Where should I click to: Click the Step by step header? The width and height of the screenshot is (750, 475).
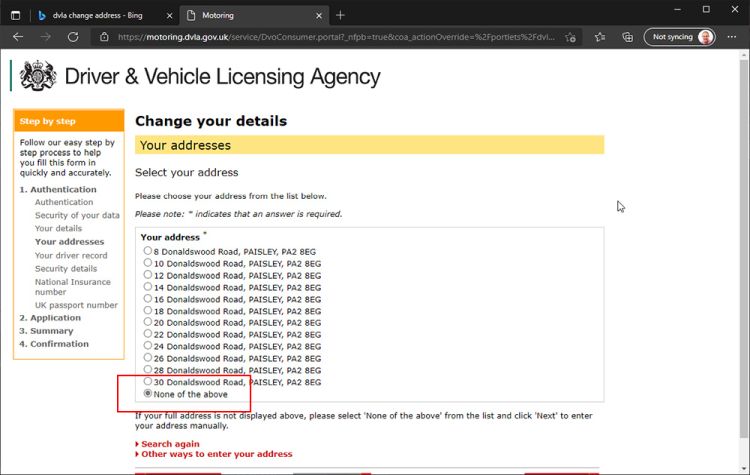tap(69, 121)
